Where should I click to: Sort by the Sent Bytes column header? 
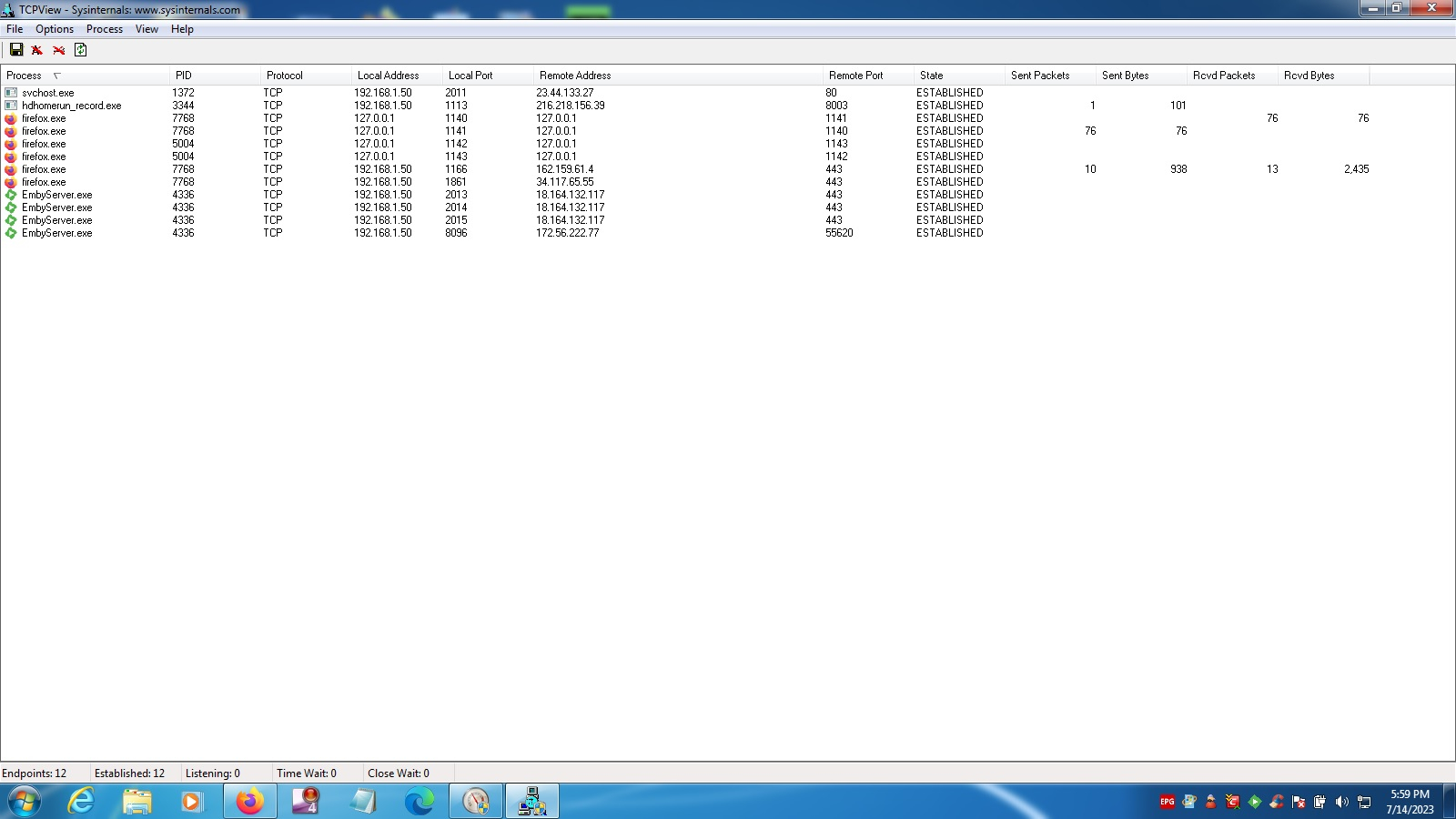click(x=1141, y=76)
